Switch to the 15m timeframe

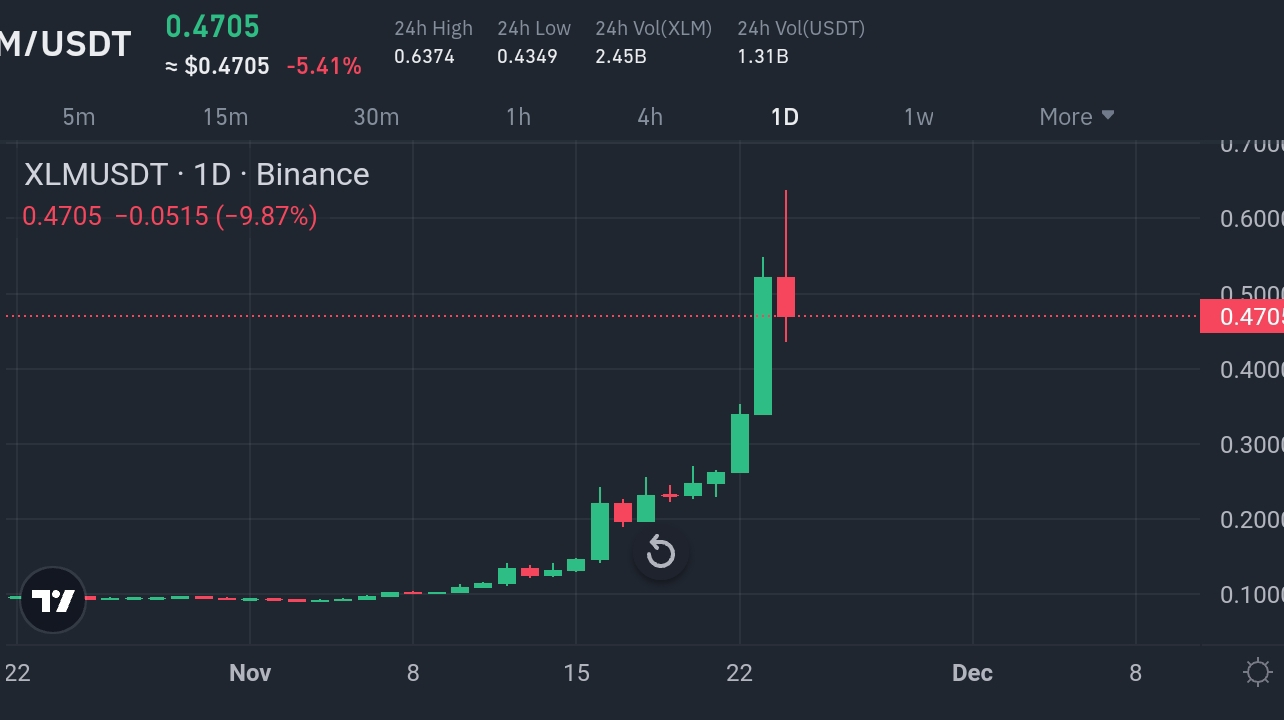coord(225,116)
